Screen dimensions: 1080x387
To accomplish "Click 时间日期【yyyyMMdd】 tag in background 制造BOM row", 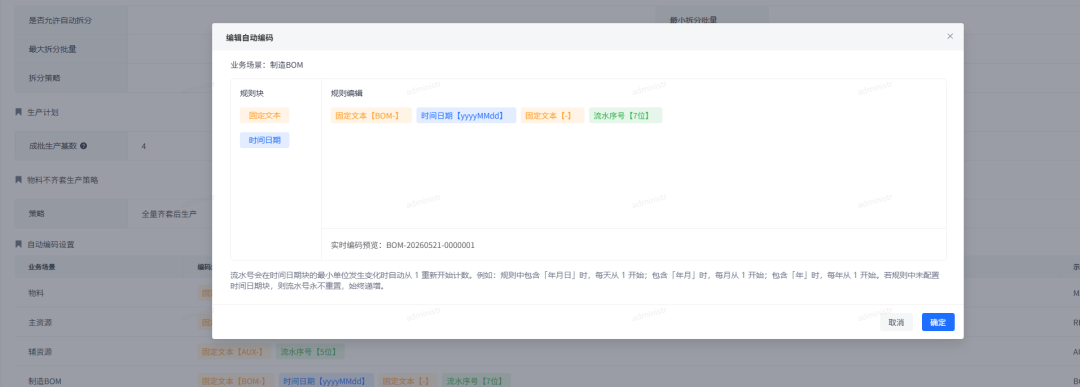I will pyautogui.click(x=326, y=381).
